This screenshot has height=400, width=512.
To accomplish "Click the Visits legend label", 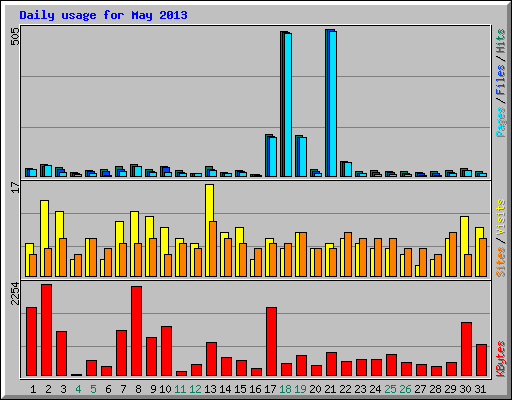I will click(x=501, y=218).
